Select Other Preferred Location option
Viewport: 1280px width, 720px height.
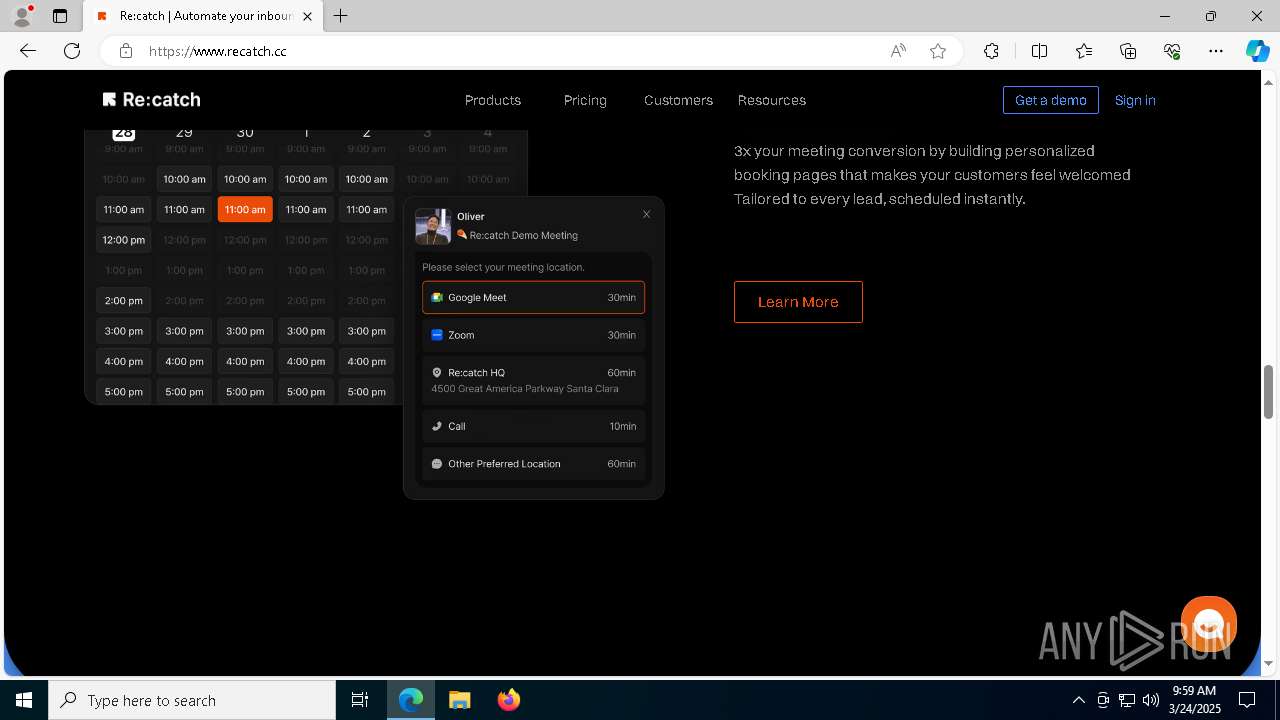tap(533, 464)
